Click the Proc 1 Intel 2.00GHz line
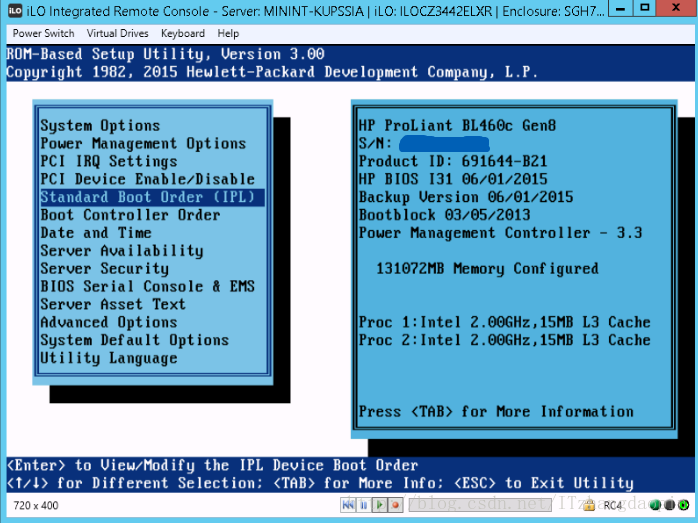 504,322
